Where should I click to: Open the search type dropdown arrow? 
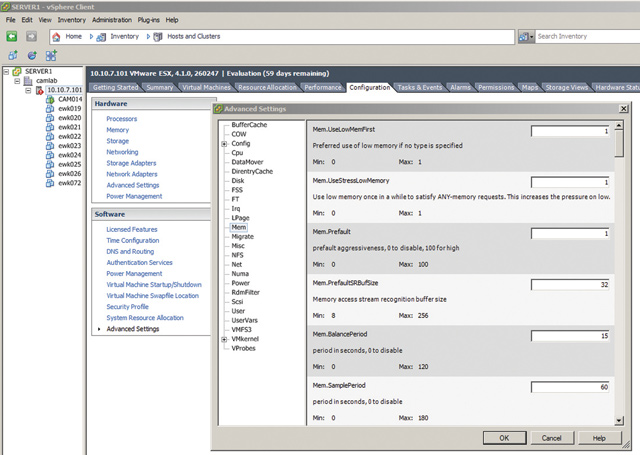[x=531, y=37]
